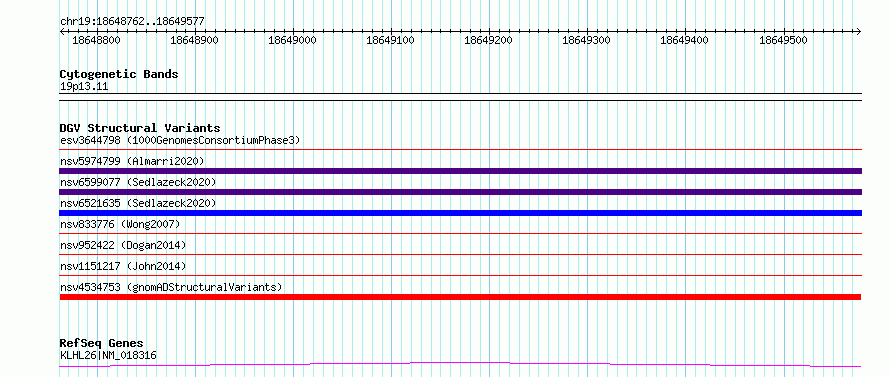Click the 19p13.11 band label
Image resolution: width=890 pixels, height=377 pixels.
click(84, 87)
